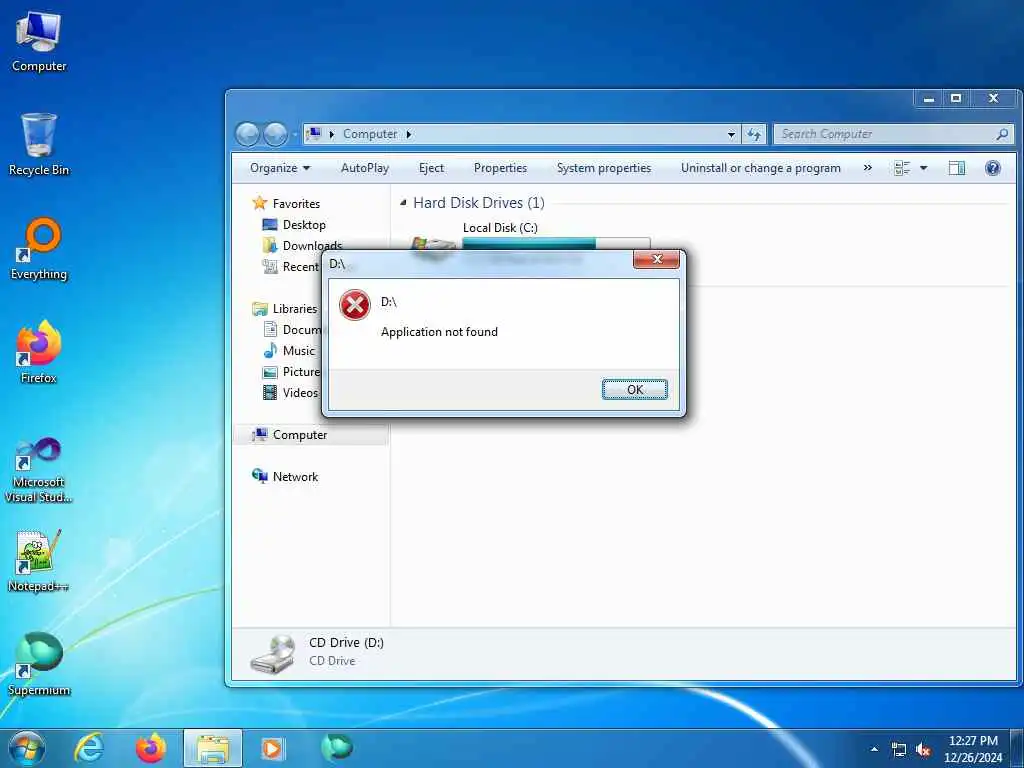
Task: Click the network tray icon
Action: click(x=899, y=750)
